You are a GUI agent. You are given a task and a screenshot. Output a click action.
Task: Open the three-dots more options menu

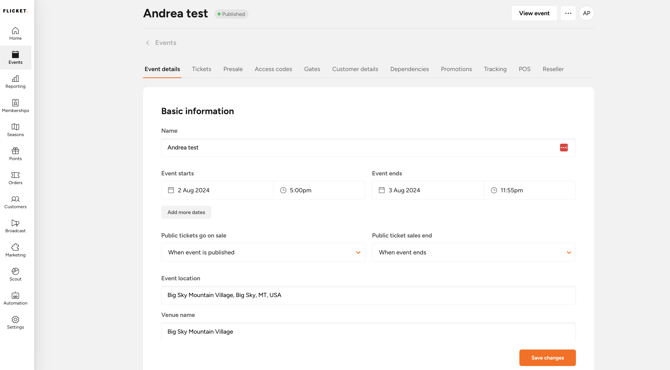click(x=568, y=13)
